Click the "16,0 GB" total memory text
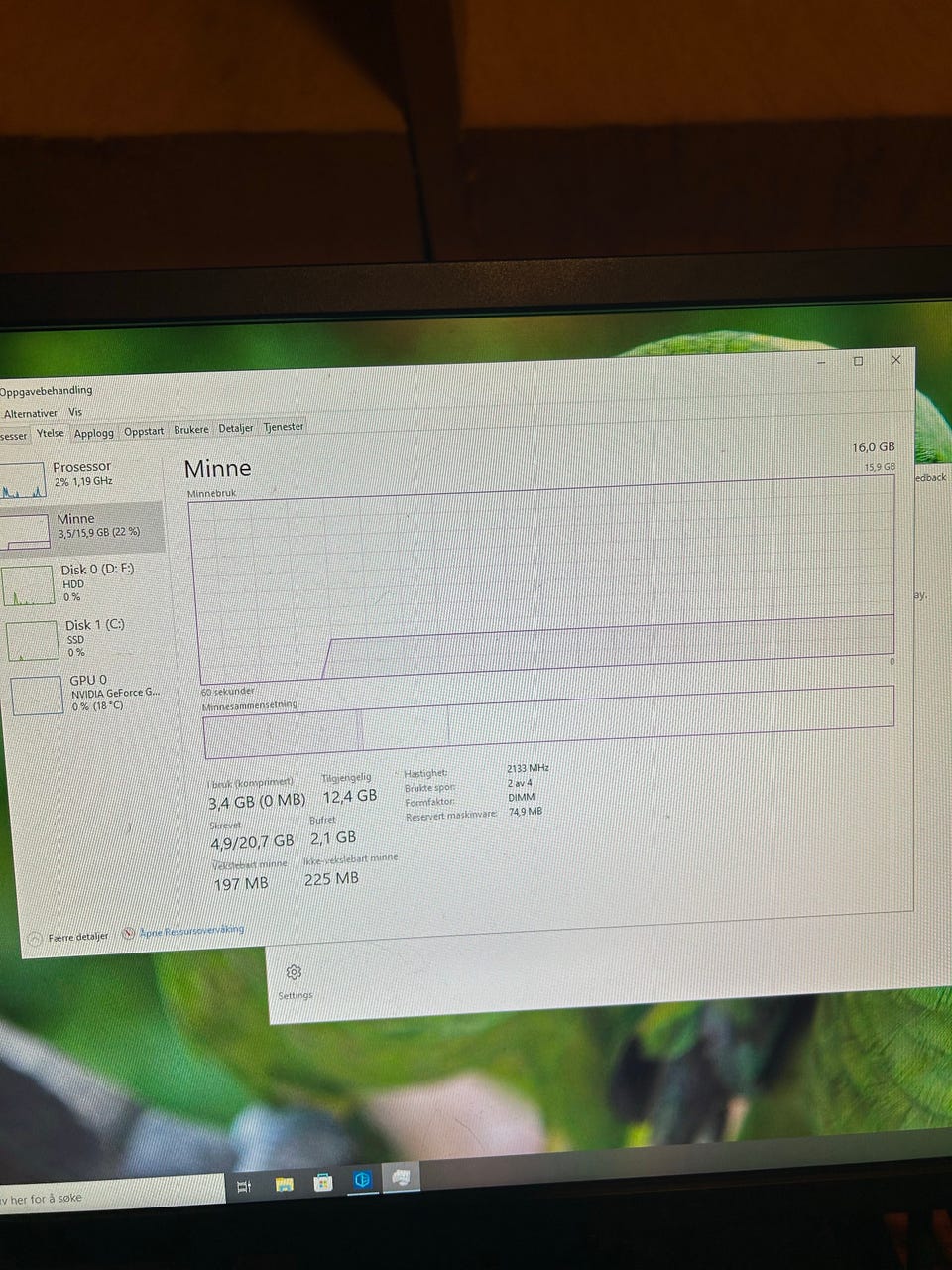The width and height of the screenshot is (952, 1270). click(874, 447)
